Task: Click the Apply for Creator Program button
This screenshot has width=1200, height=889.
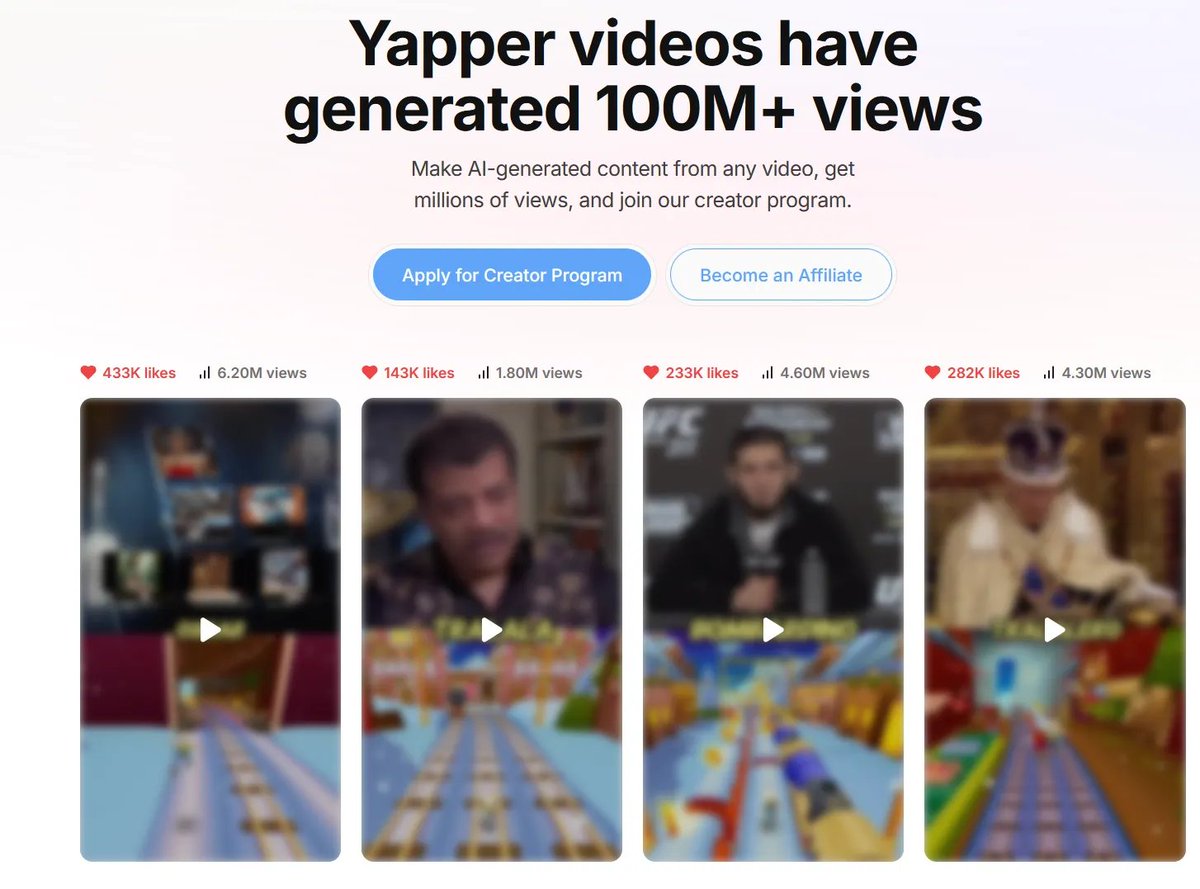Action: pyautogui.click(x=512, y=275)
